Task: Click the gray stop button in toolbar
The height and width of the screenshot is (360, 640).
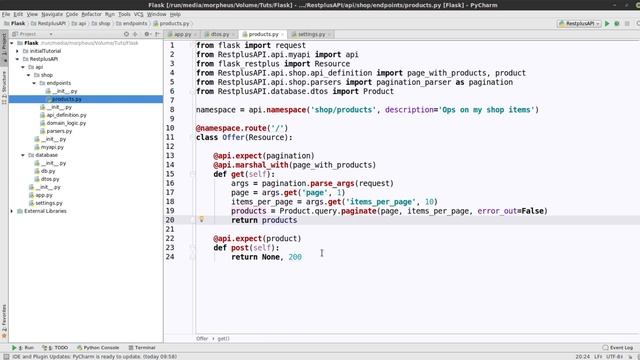Action: [627, 24]
